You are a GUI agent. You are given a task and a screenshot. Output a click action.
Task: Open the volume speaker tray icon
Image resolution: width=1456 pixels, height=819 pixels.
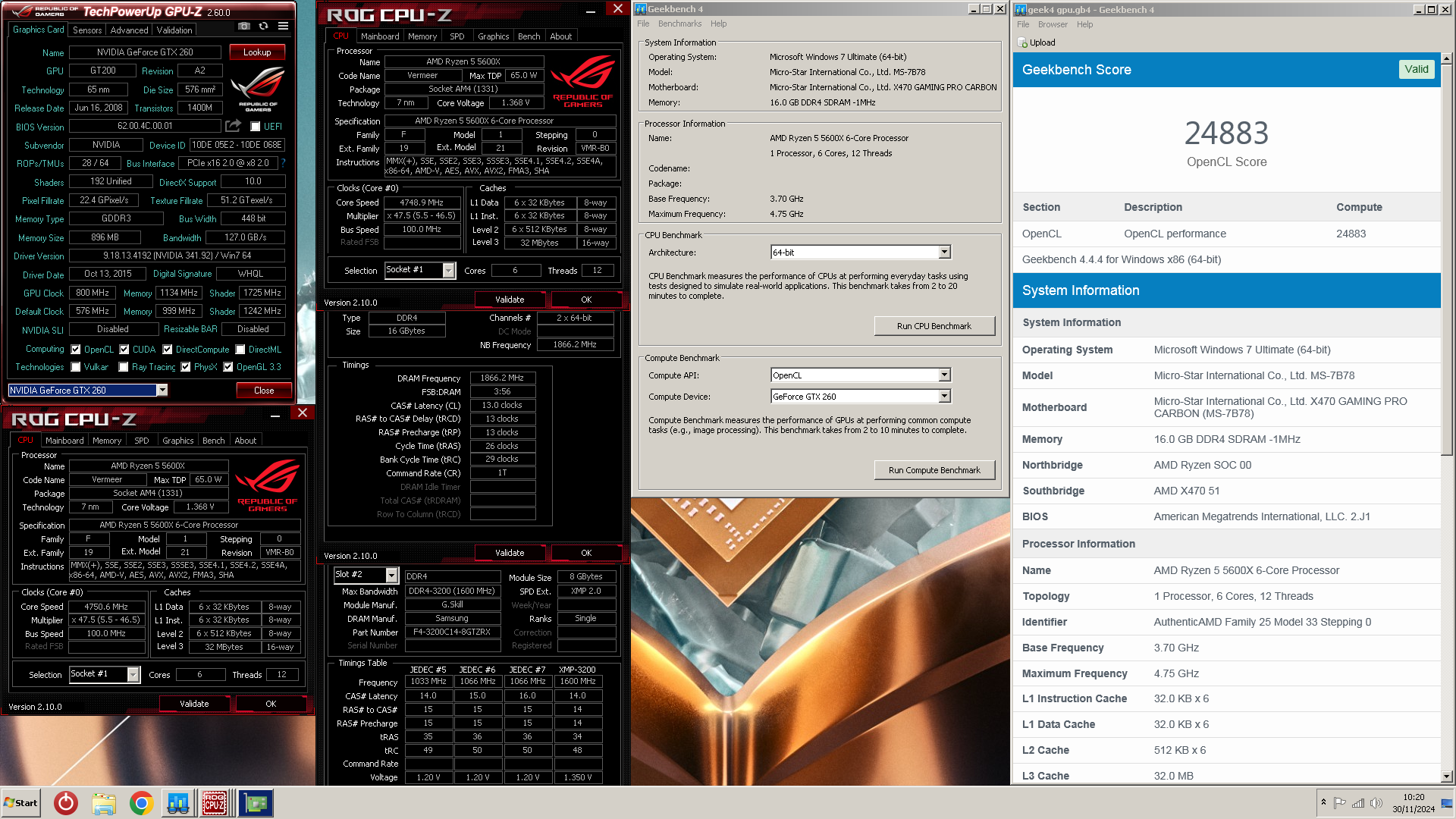pyautogui.click(x=1376, y=803)
